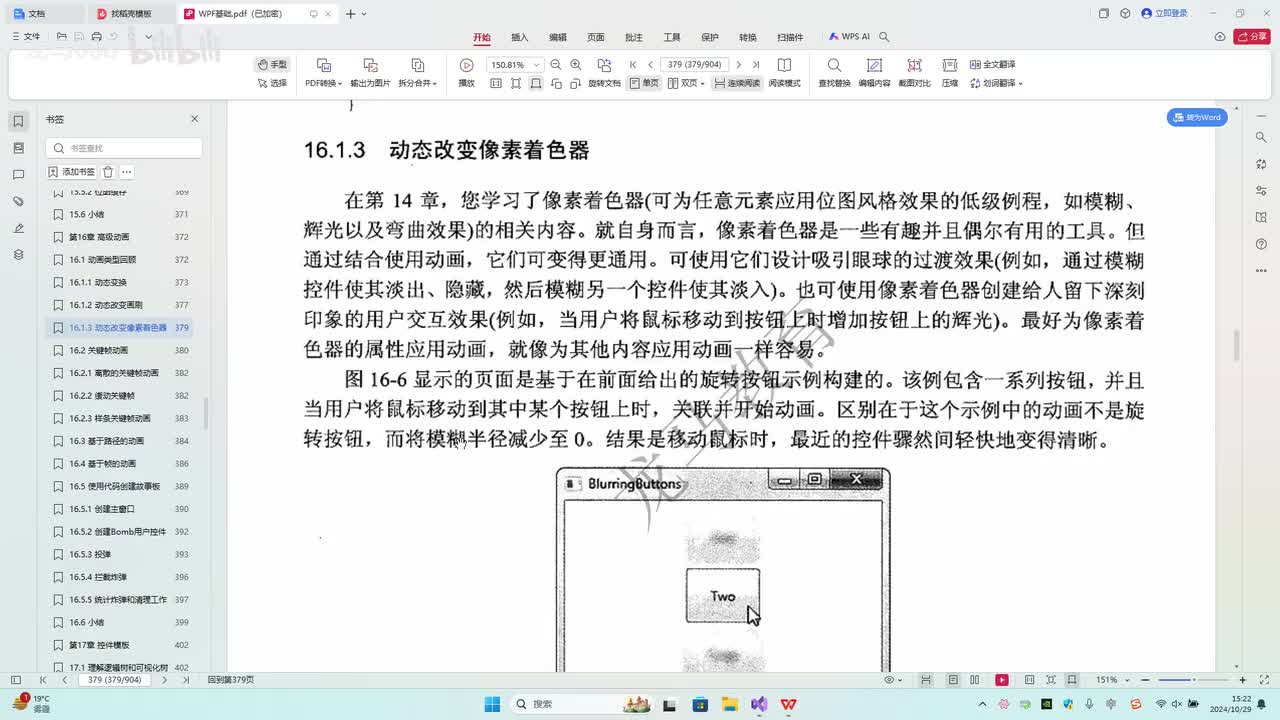Screen dimensions: 1280x720
Task: Click the toolbar page number field 379 (379/904)
Action: 695,65
